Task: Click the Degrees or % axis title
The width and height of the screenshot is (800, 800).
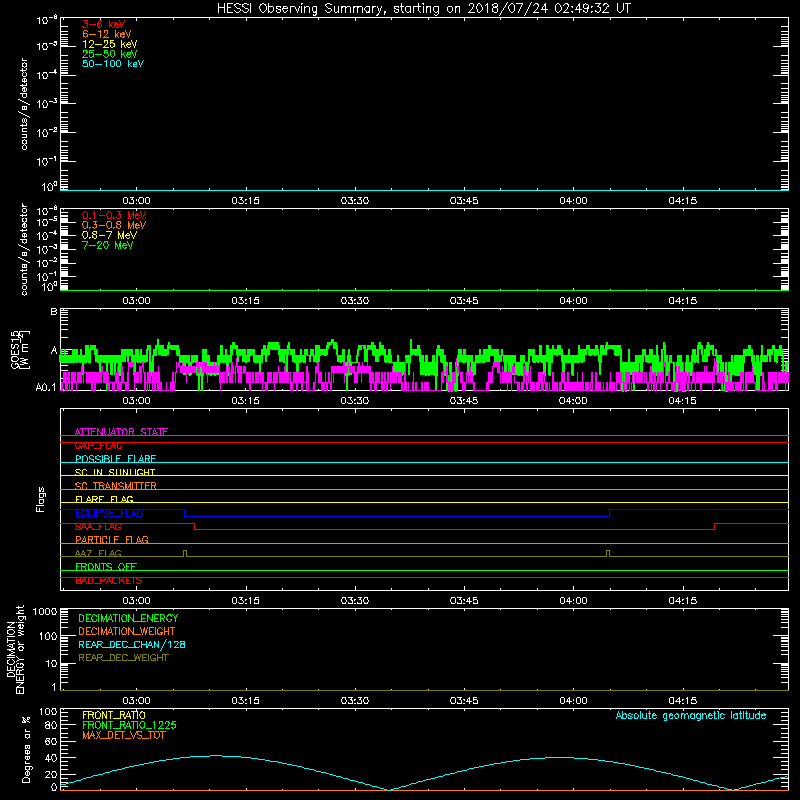Action: pos(27,749)
